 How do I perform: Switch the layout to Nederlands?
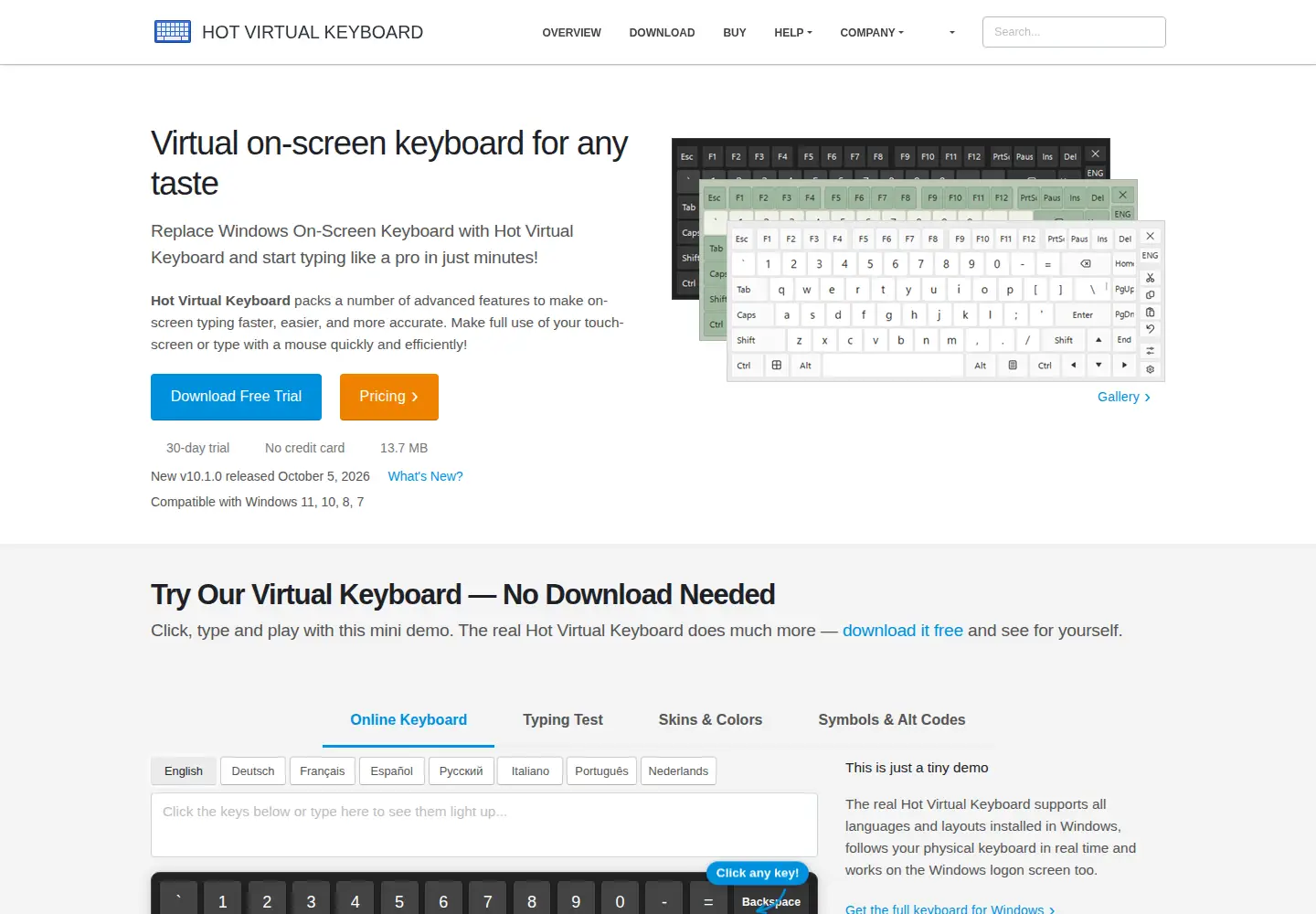tap(678, 771)
